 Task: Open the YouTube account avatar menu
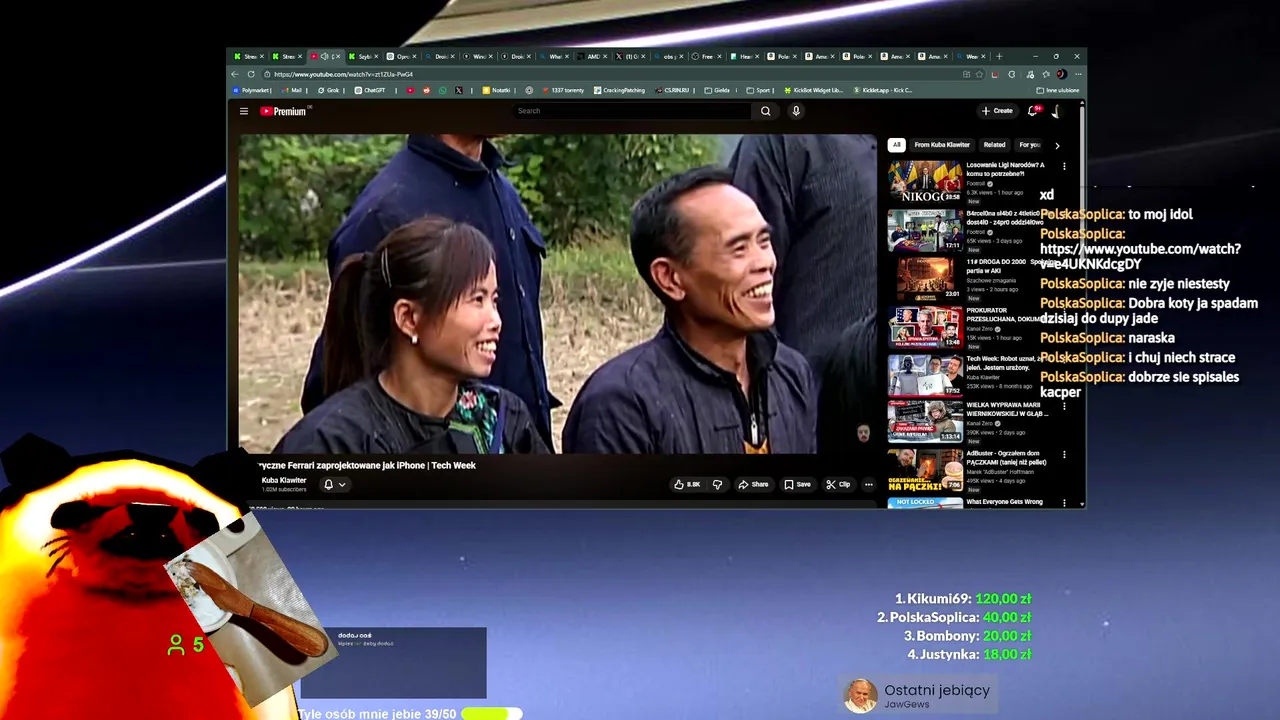(x=1056, y=111)
